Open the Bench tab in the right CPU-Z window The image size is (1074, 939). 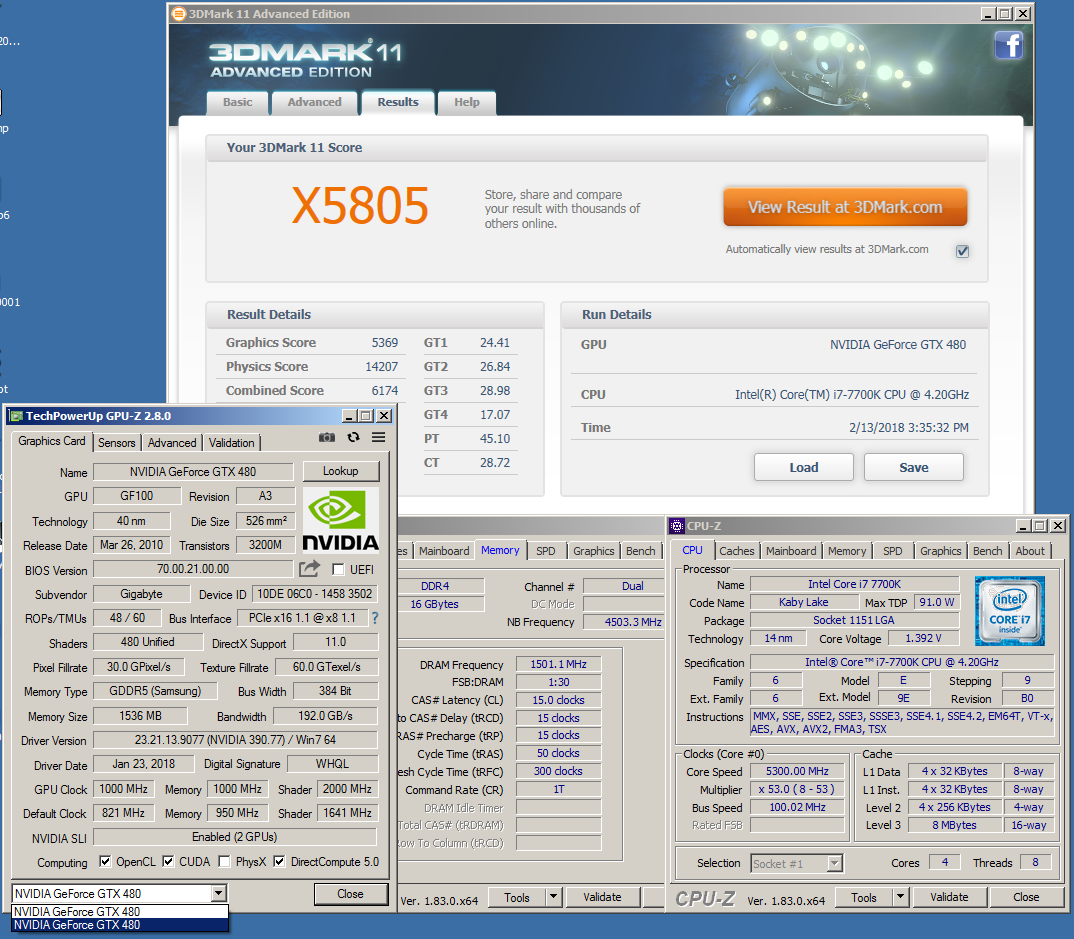987,551
